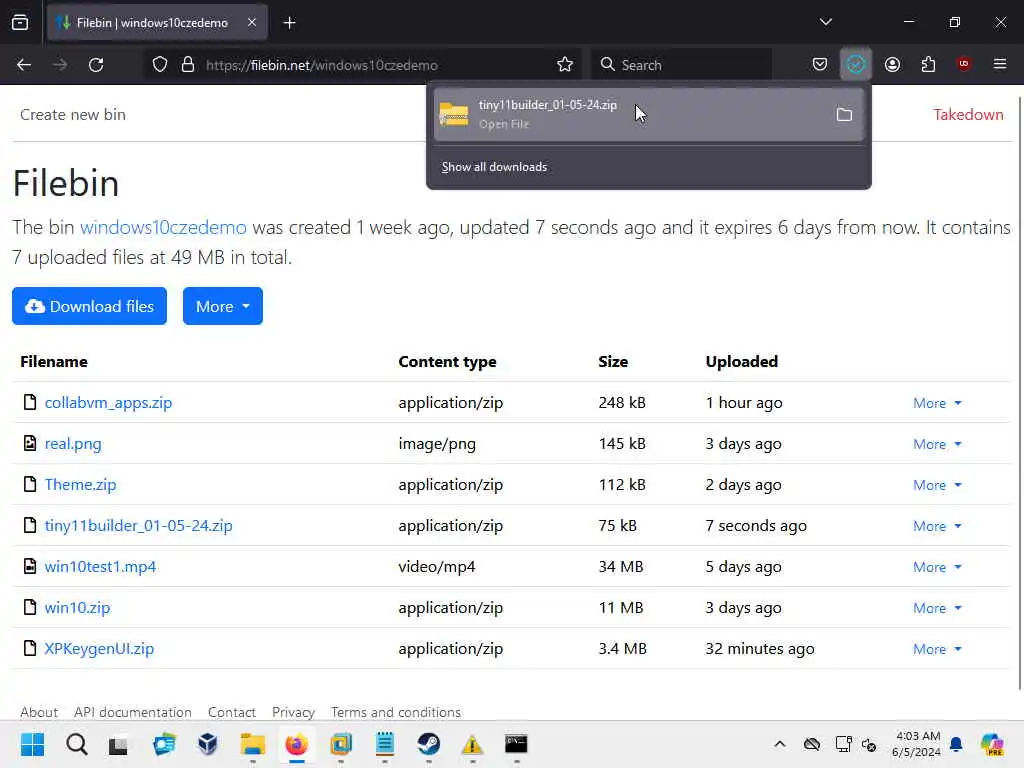The height and width of the screenshot is (768, 1024).
Task: Open the shield tracking protection icon
Action: coord(160,65)
